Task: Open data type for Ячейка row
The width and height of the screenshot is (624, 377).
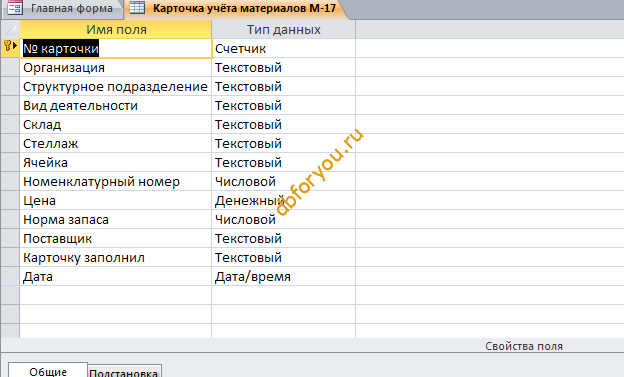Action: click(283, 162)
